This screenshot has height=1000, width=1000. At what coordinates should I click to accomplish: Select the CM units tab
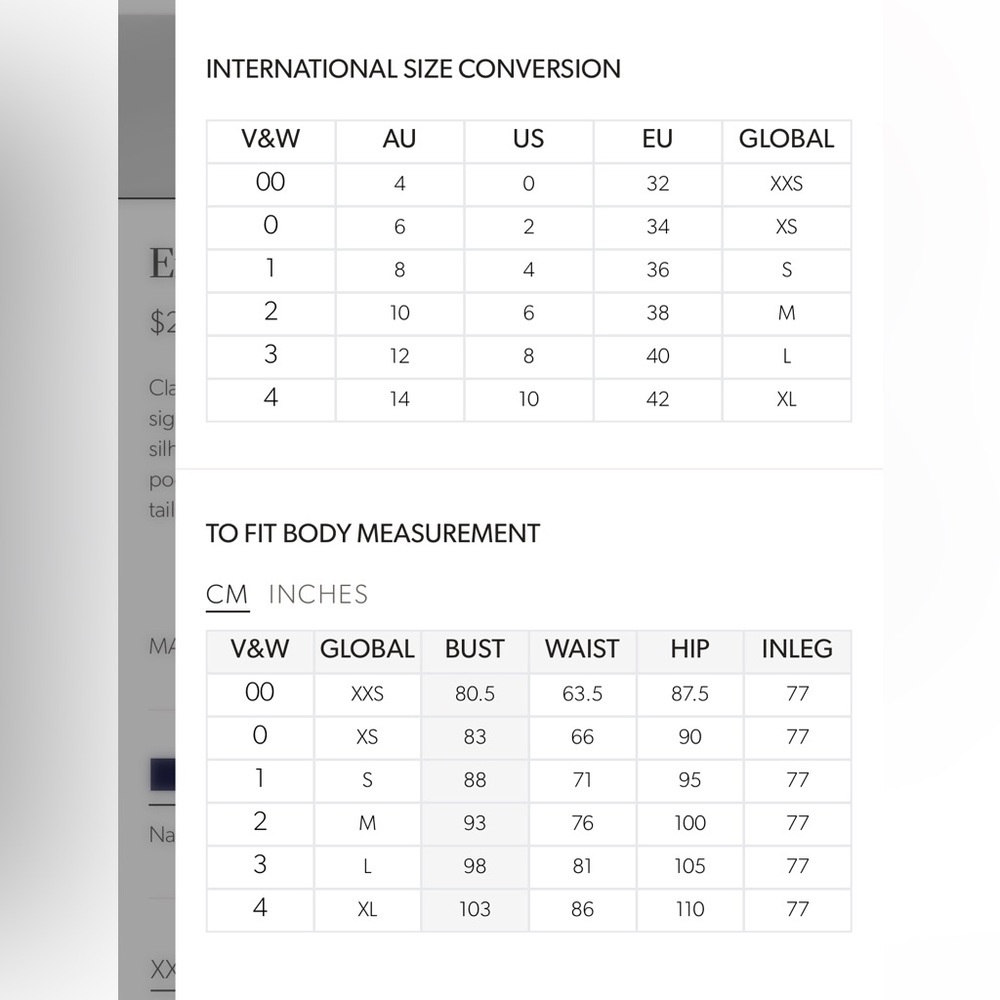point(227,594)
